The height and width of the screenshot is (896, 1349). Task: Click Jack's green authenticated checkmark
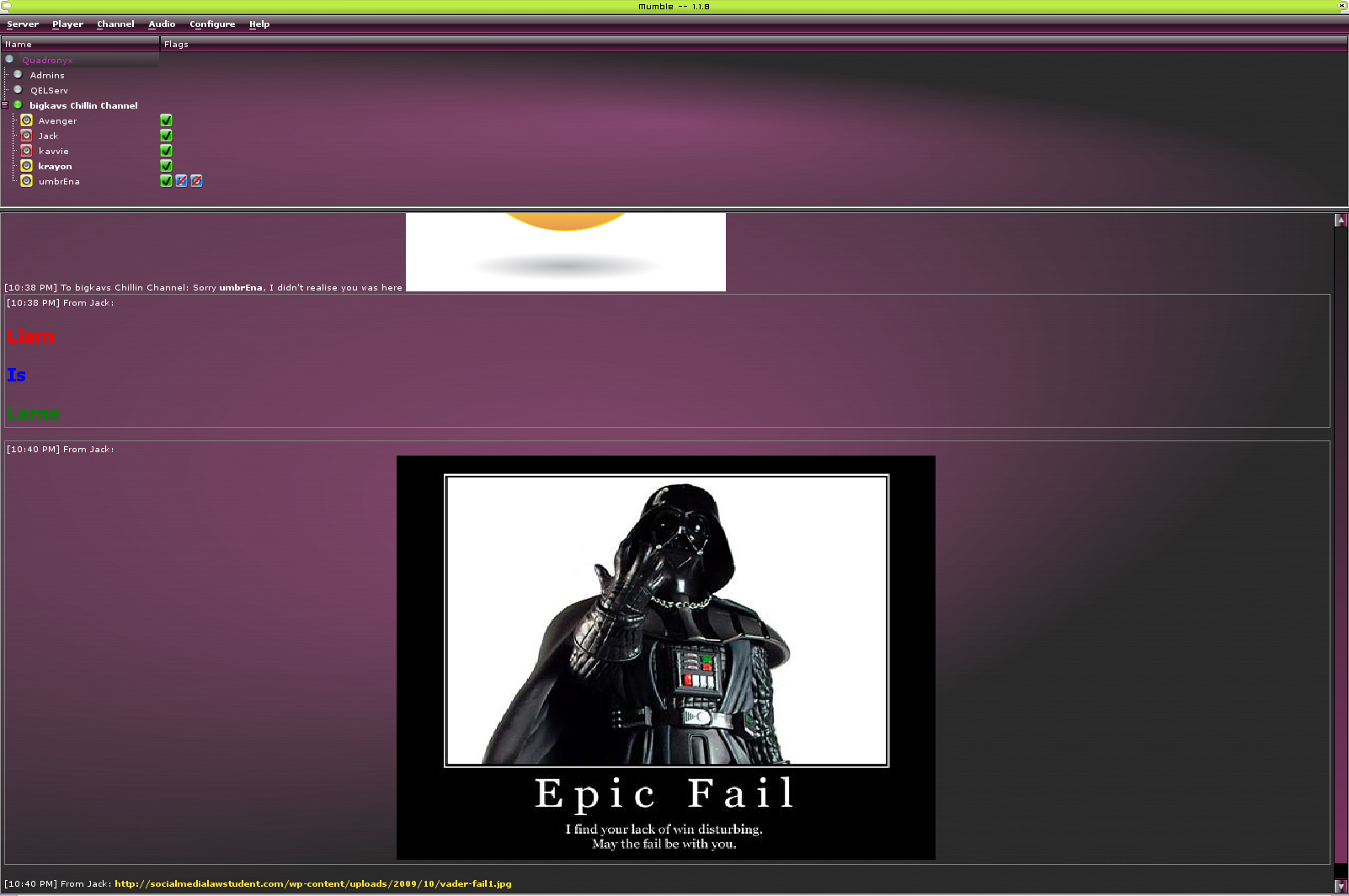166,136
